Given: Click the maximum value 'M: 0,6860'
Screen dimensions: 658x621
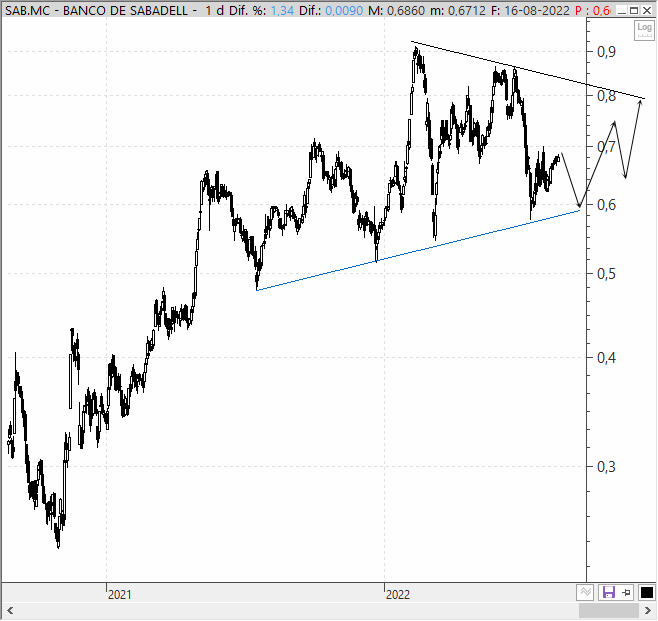Looking at the screenshot, I should click(x=397, y=10).
